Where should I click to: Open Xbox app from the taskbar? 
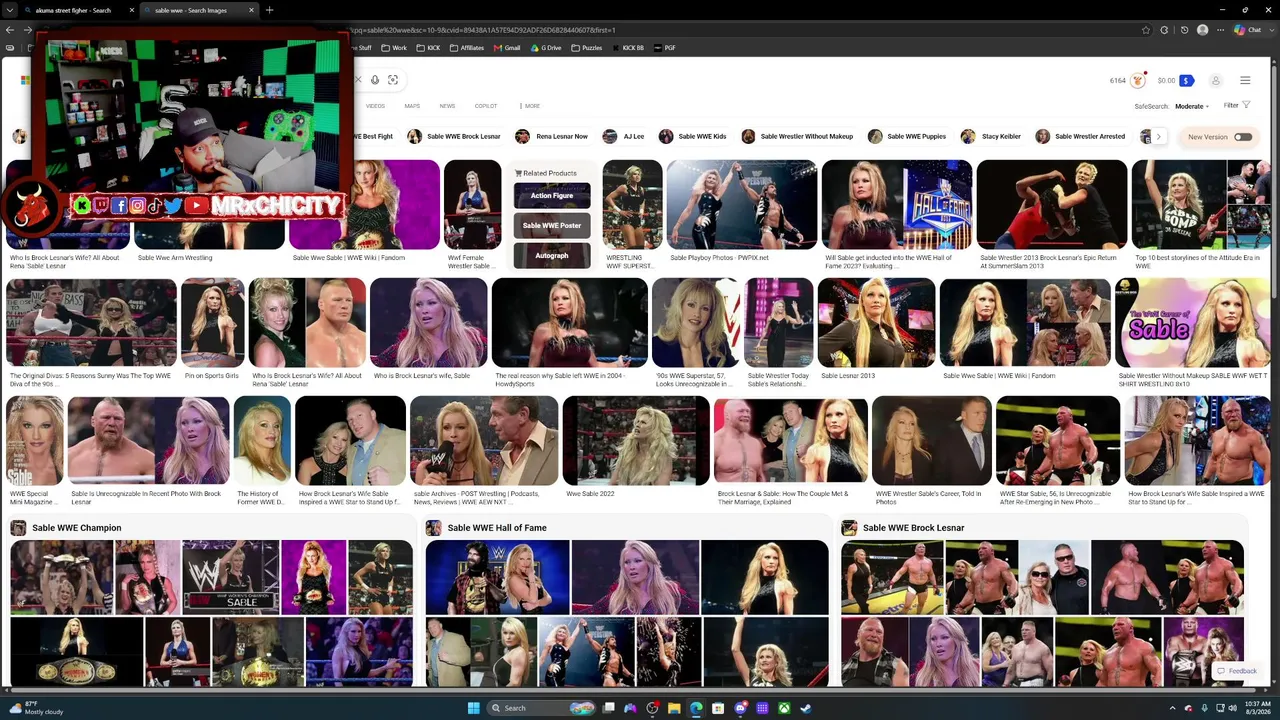[784, 708]
